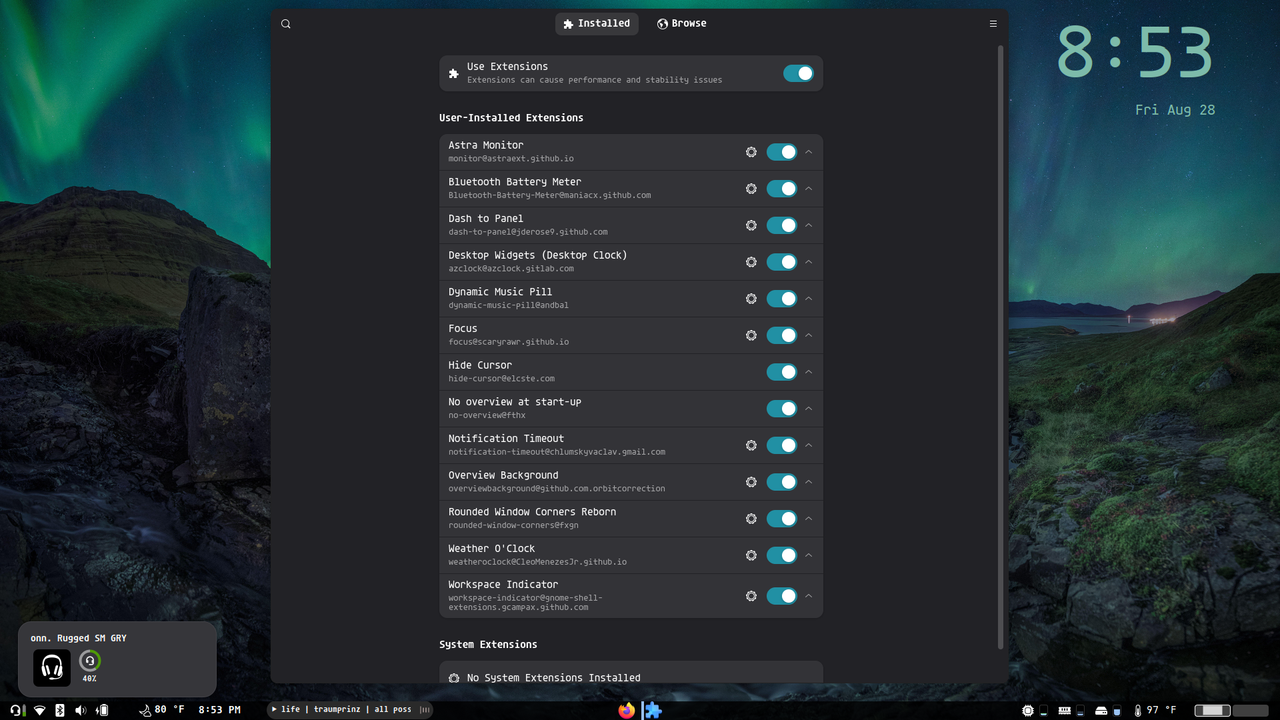Click the 97 °F temperature reading
Viewport: 1280px width, 720px height.
tap(1162, 710)
